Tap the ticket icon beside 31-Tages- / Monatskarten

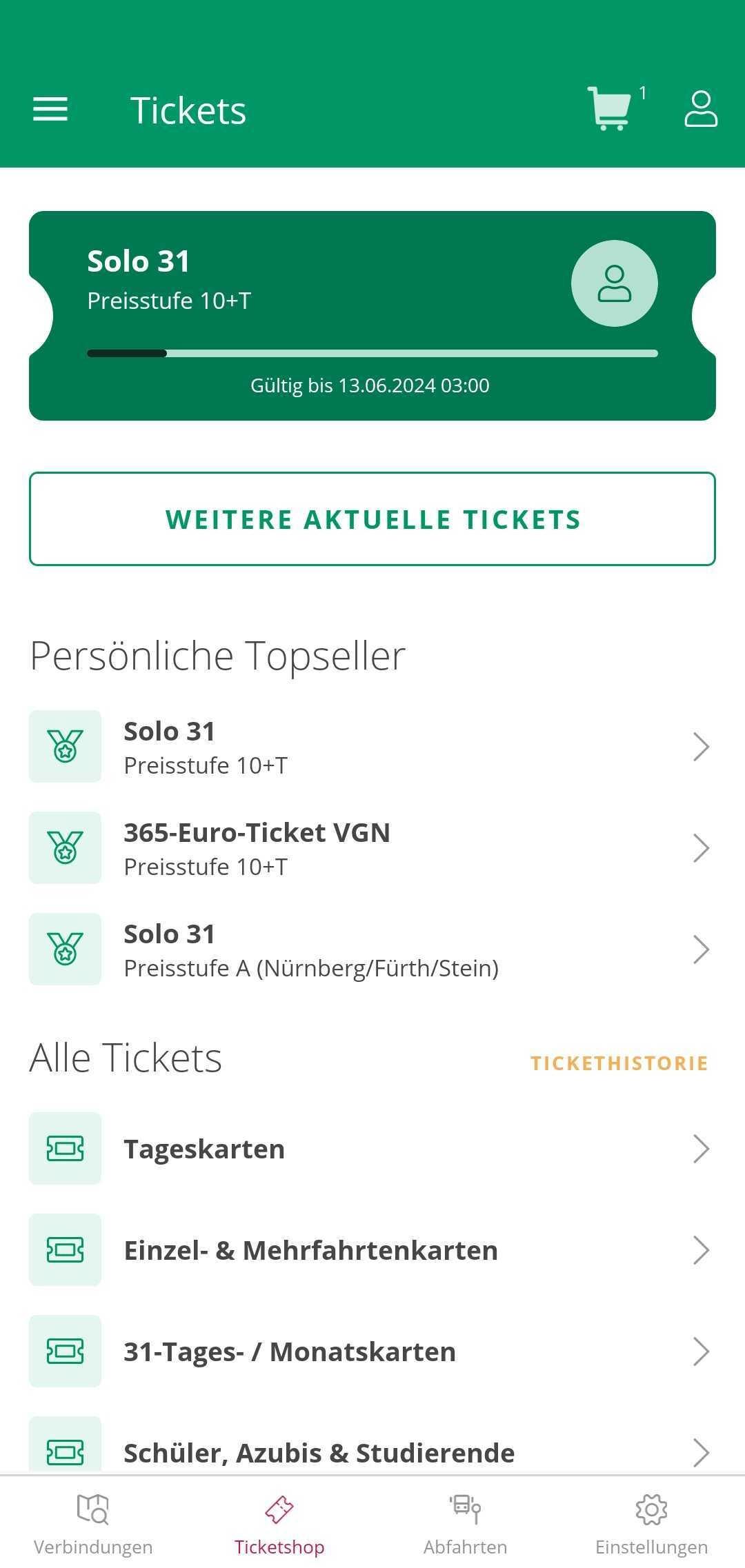[65, 1351]
